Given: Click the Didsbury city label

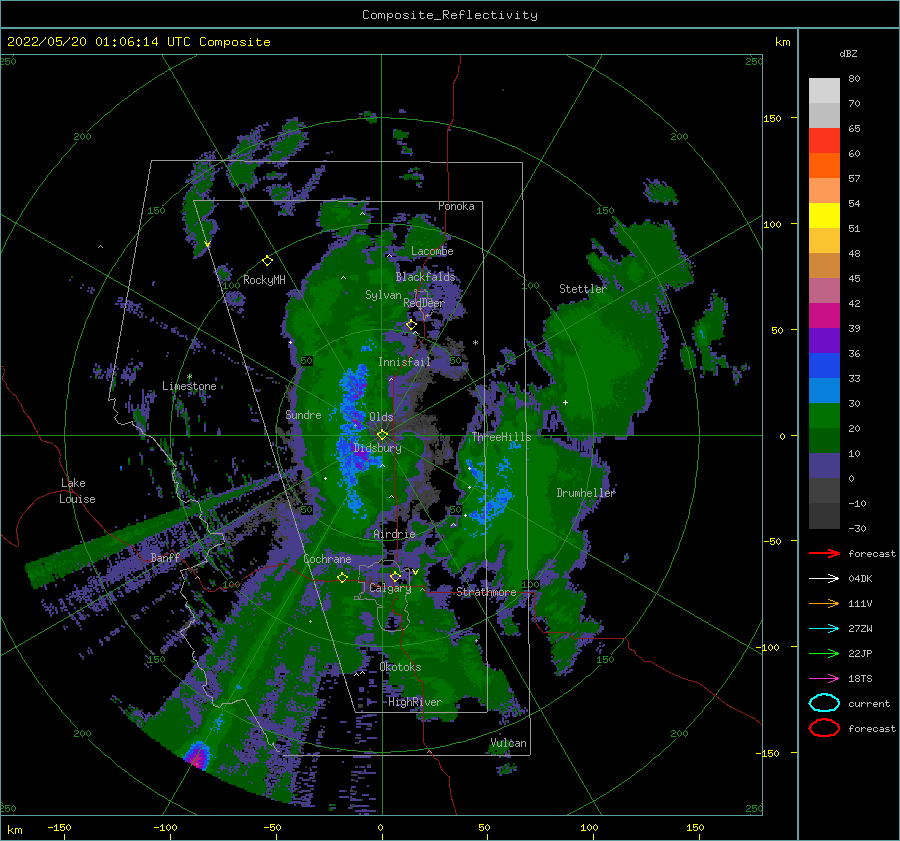Looking at the screenshot, I should pyautogui.click(x=378, y=448).
